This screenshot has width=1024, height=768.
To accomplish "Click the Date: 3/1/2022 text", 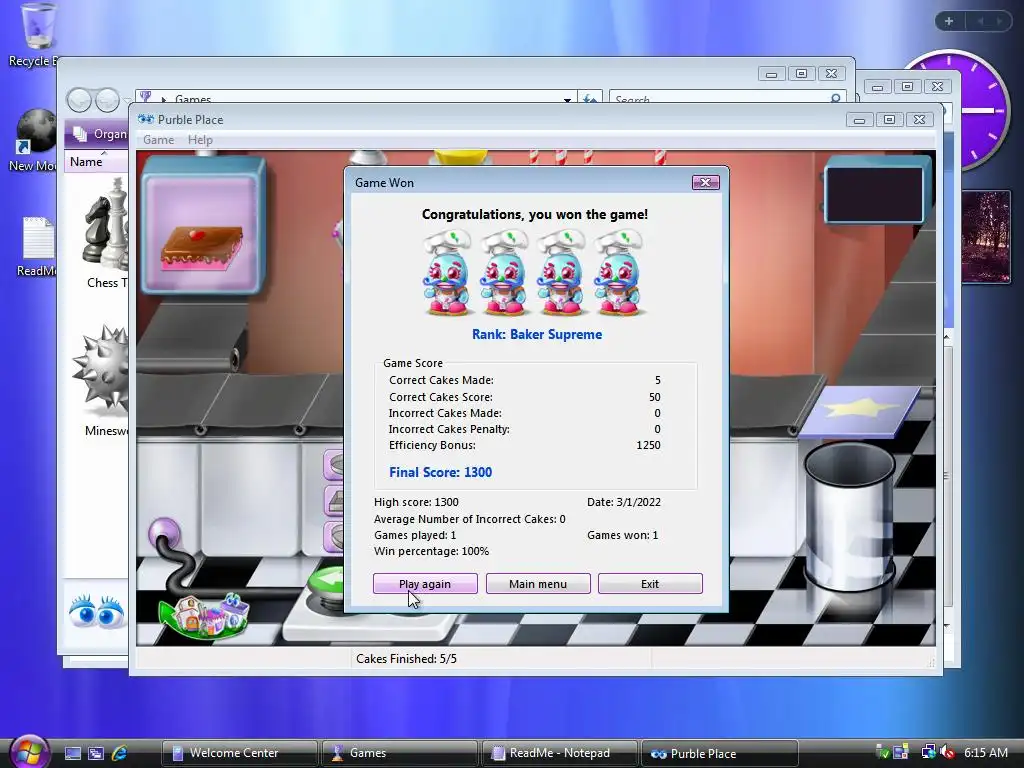I will pyautogui.click(x=624, y=502).
